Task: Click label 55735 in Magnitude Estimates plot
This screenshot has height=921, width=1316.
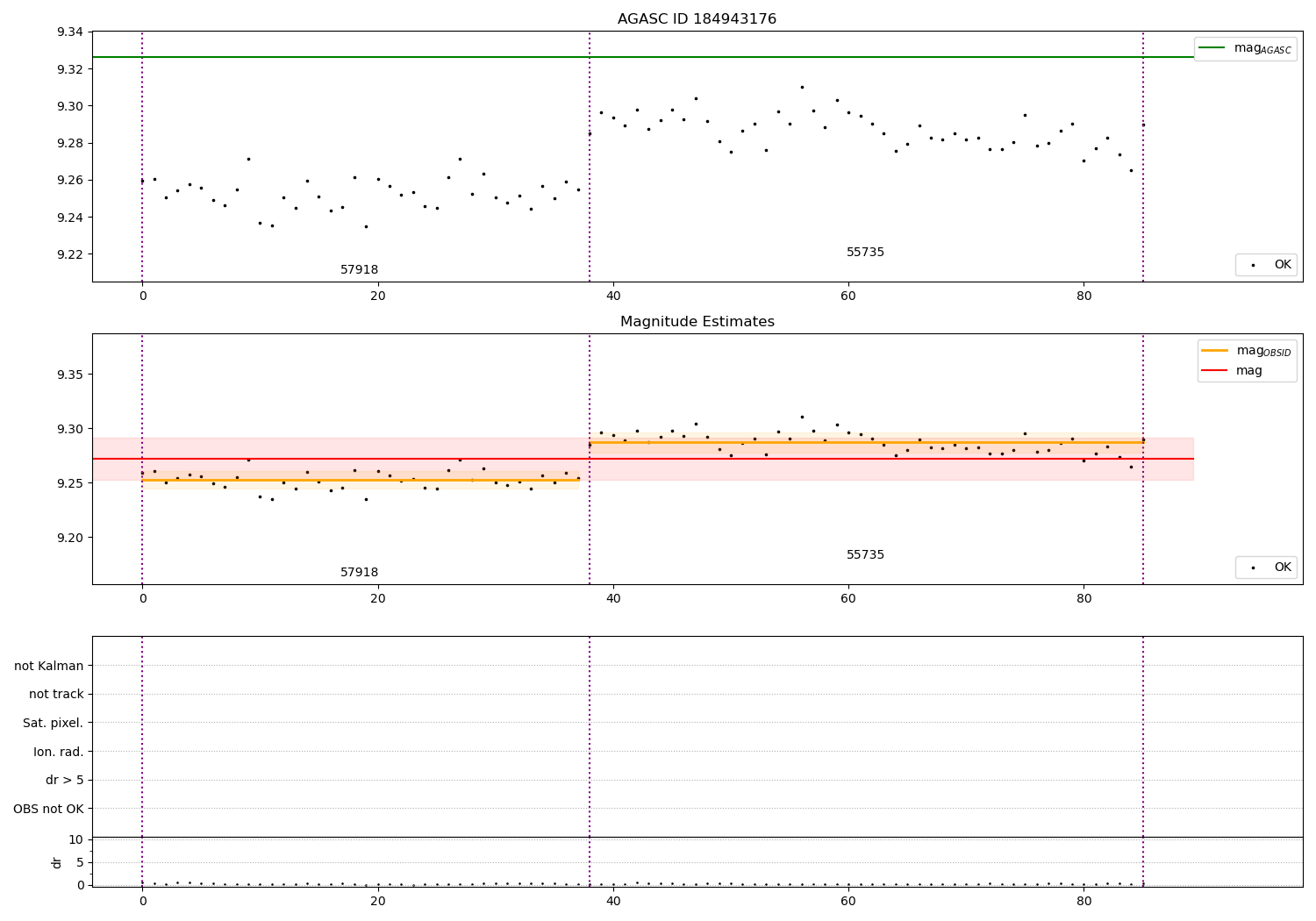Action: point(865,555)
